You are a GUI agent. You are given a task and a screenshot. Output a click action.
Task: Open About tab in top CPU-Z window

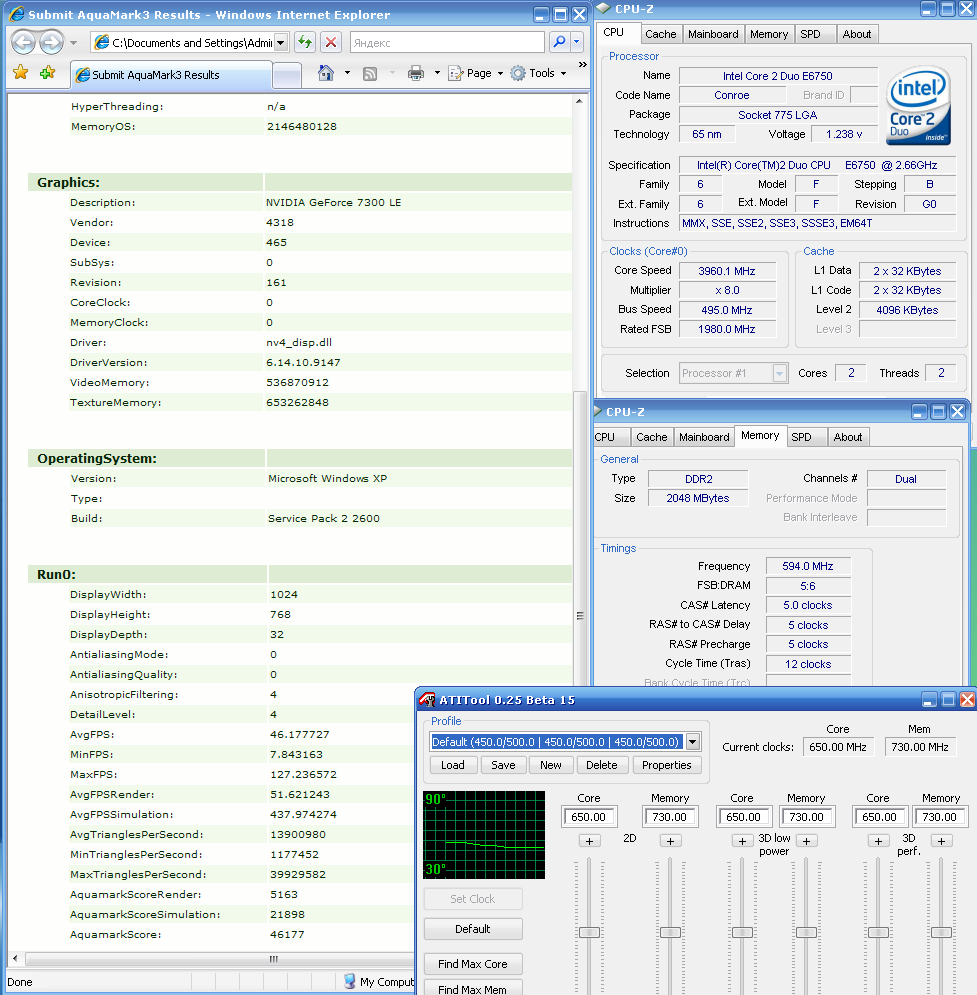point(856,34)
